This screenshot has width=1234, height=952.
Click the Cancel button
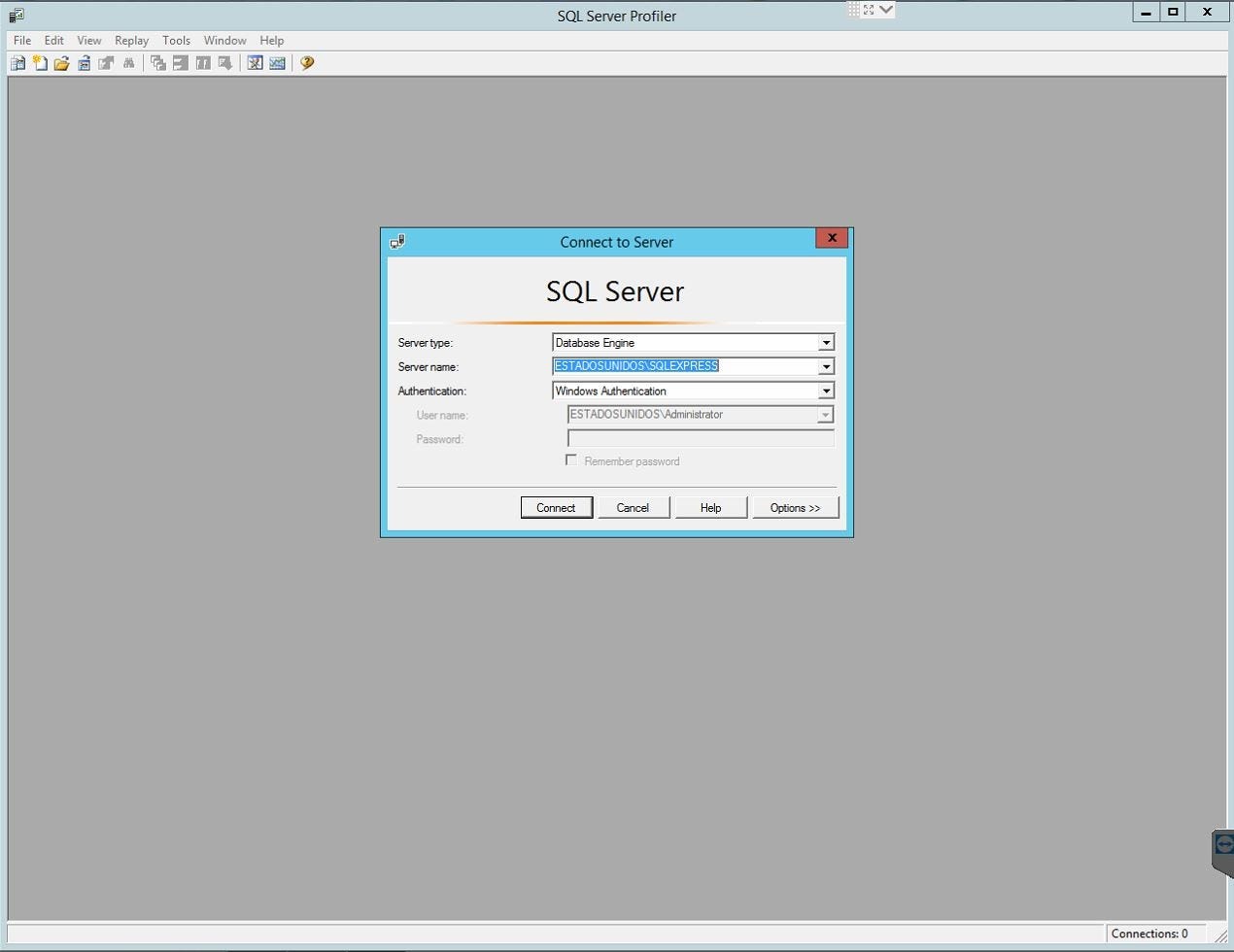point(634,507)
